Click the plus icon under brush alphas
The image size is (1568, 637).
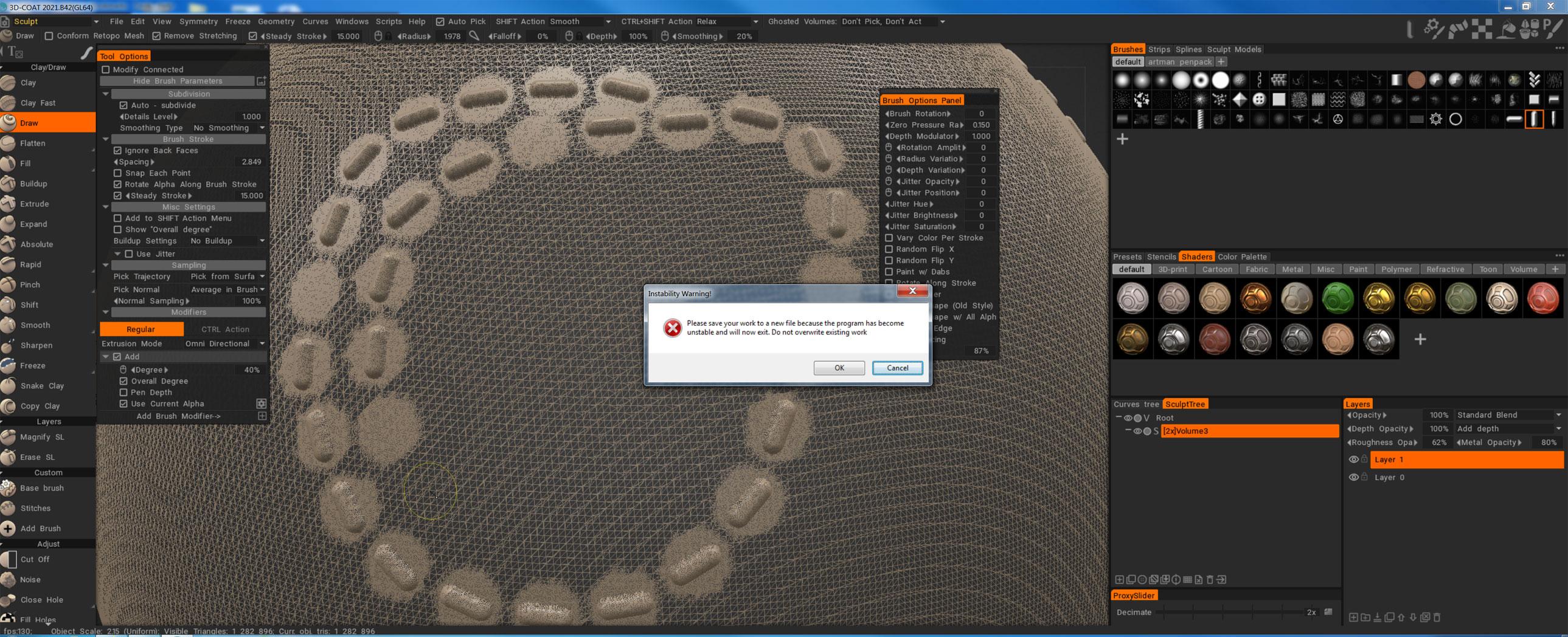point(1122,139)
